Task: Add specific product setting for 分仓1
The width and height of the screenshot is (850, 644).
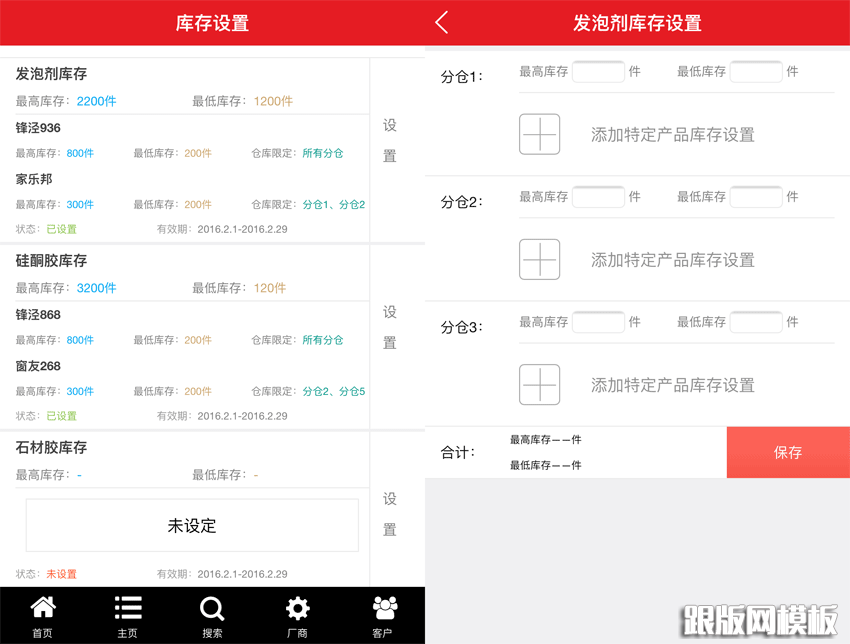Action: [540, 134]
